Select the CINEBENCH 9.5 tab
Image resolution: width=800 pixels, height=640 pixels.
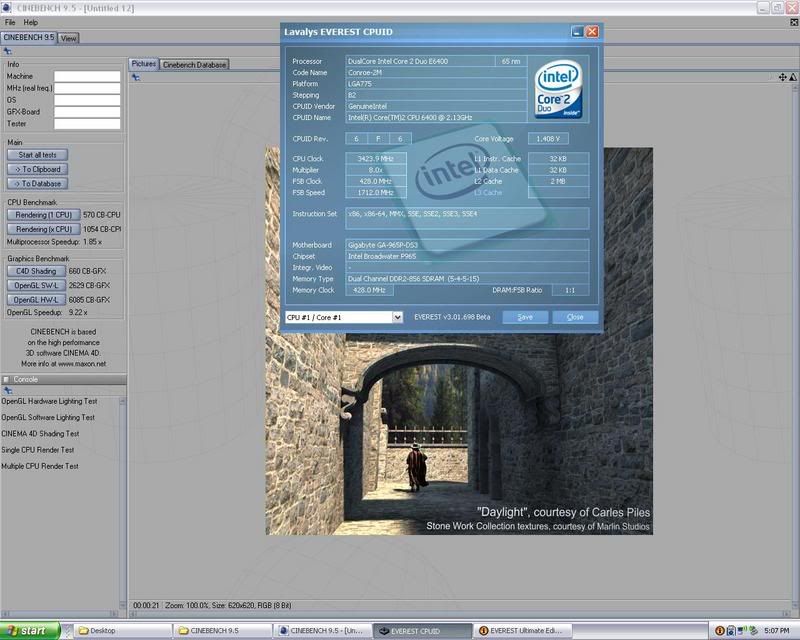(x=29, y=37)
